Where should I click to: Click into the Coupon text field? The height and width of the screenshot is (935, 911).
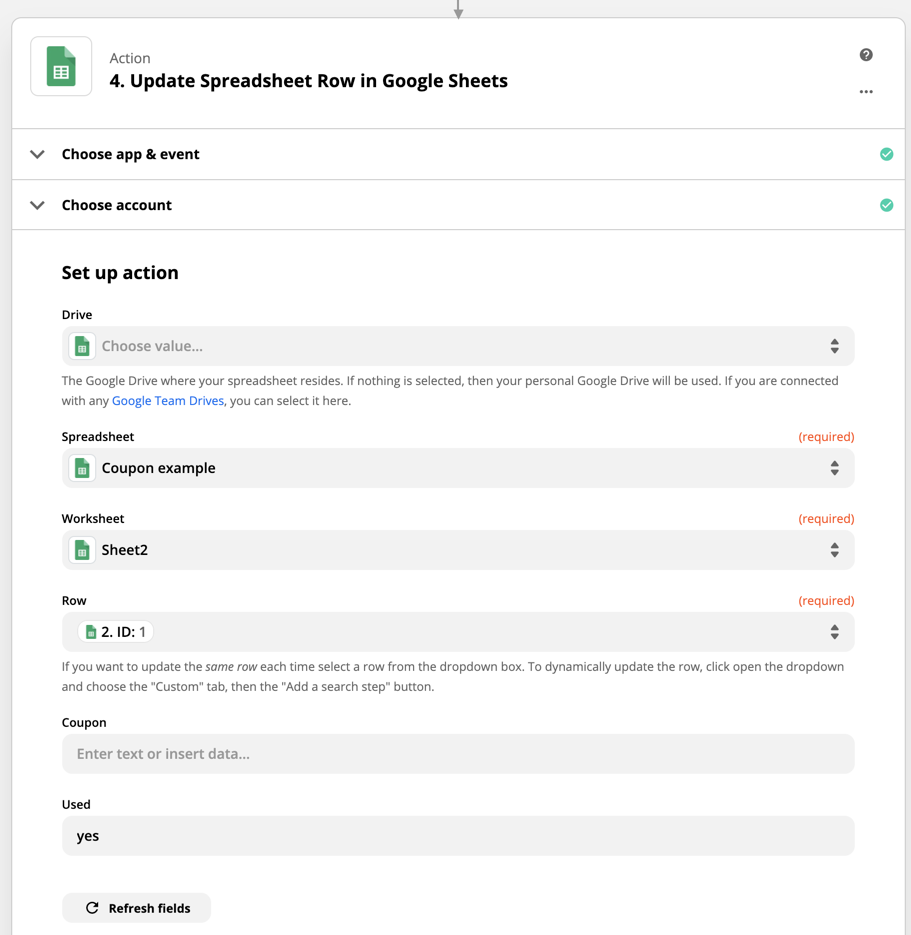click(458, 754)
